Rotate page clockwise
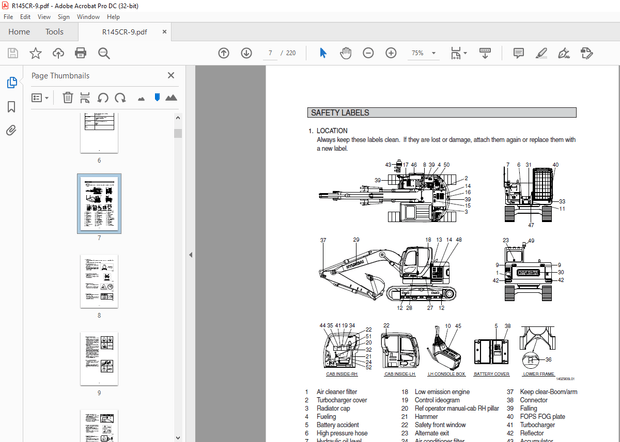The height and width of the screenshot is (442, 620). pyautogui.click(x=120, y=98)
